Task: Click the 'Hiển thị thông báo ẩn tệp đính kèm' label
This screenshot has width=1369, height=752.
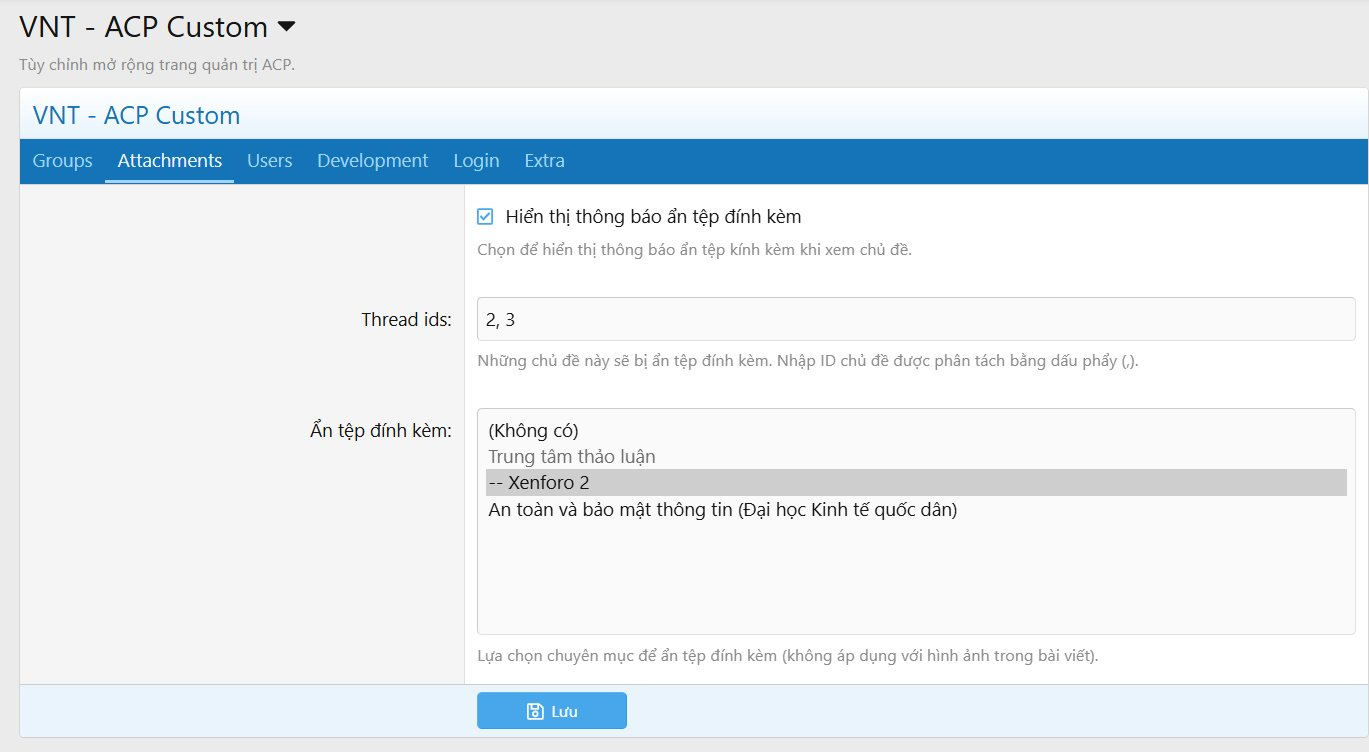Action: tap(654, 216)
